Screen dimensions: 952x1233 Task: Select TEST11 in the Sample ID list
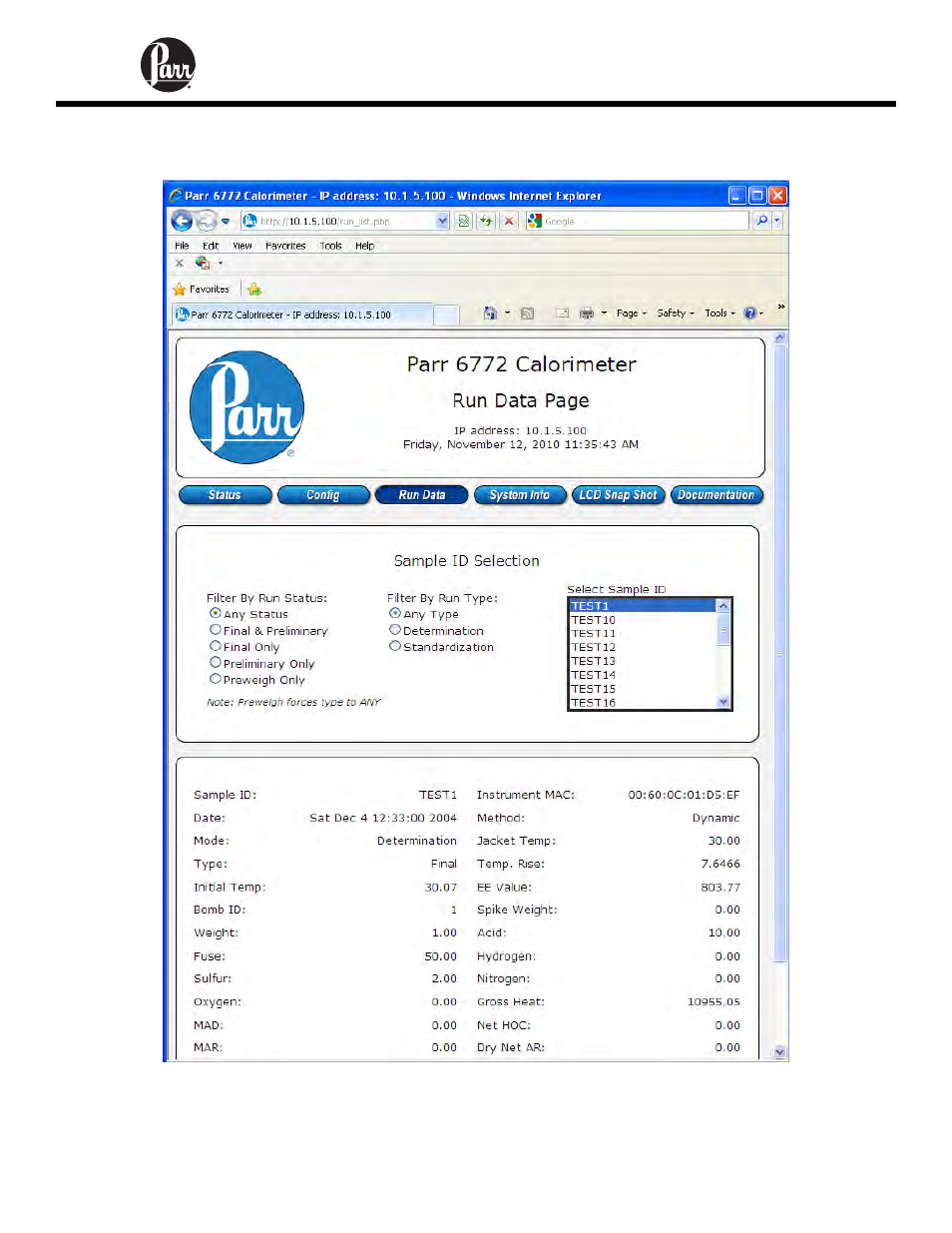(x=643, y=634)
